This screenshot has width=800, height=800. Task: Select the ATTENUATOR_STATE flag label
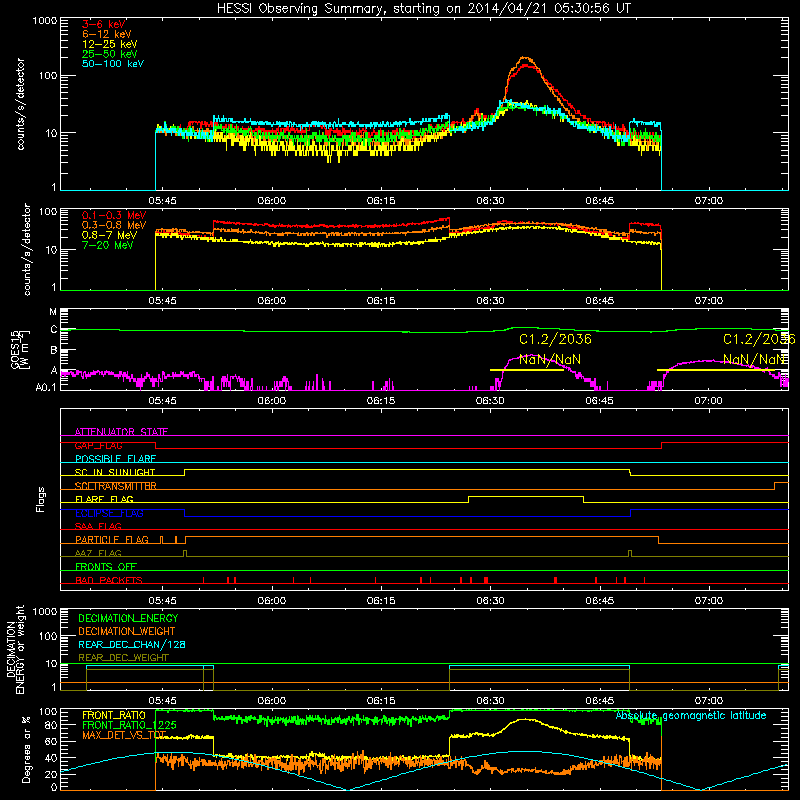[x=121, y=432]
